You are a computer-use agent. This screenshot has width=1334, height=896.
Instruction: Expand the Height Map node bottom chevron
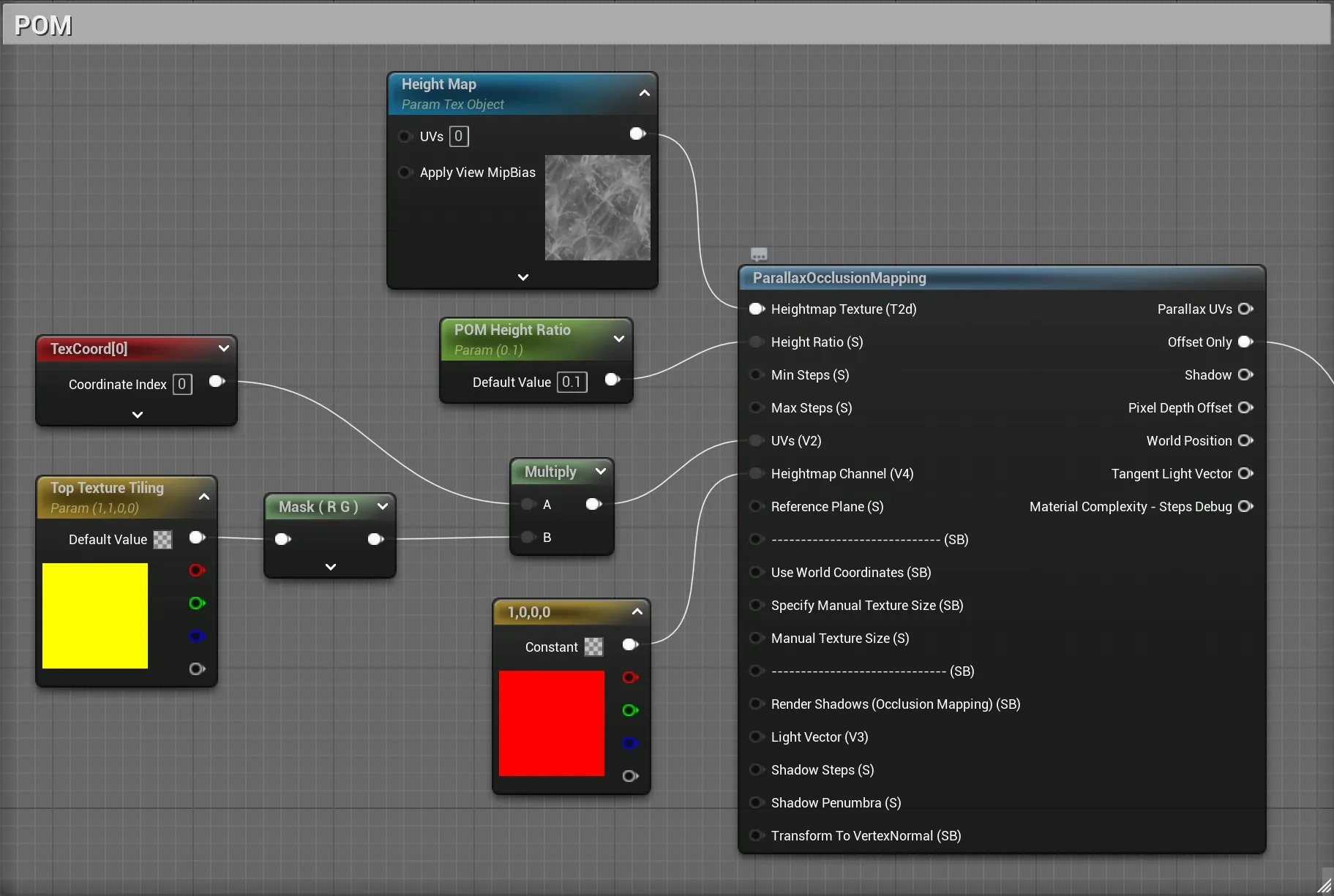point(522,277)
